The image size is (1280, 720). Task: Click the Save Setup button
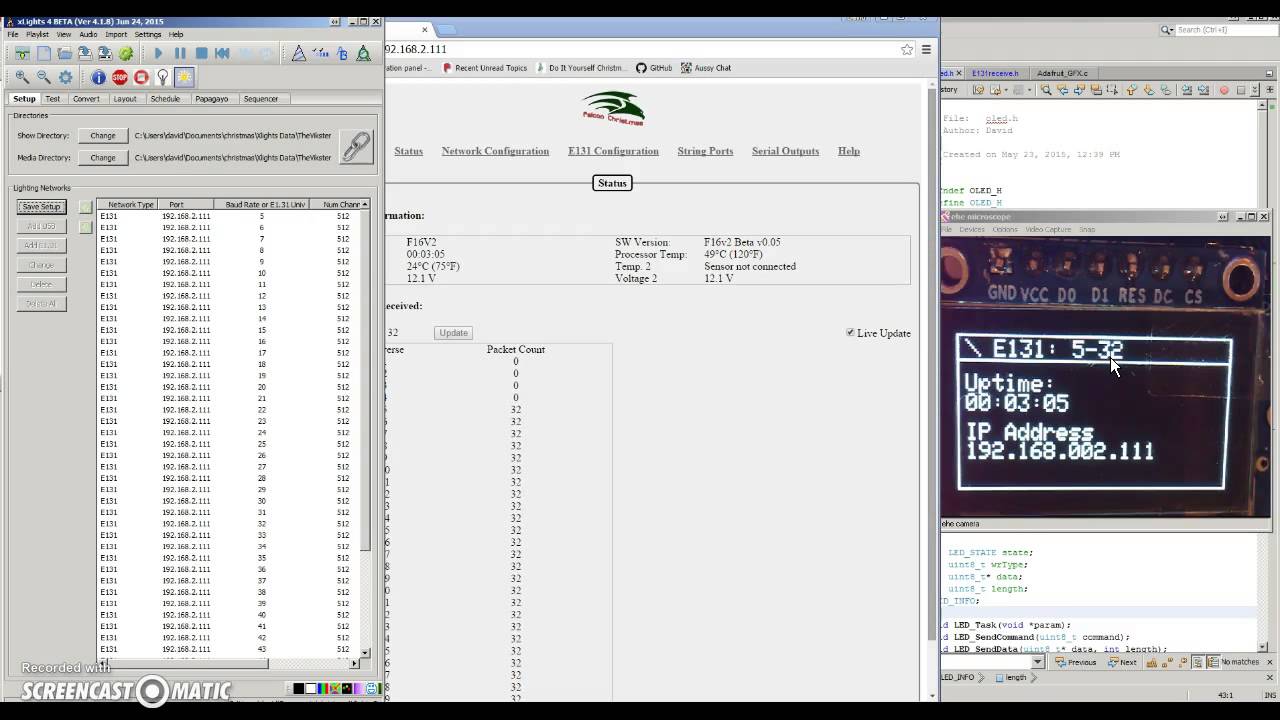click(41, 207)
